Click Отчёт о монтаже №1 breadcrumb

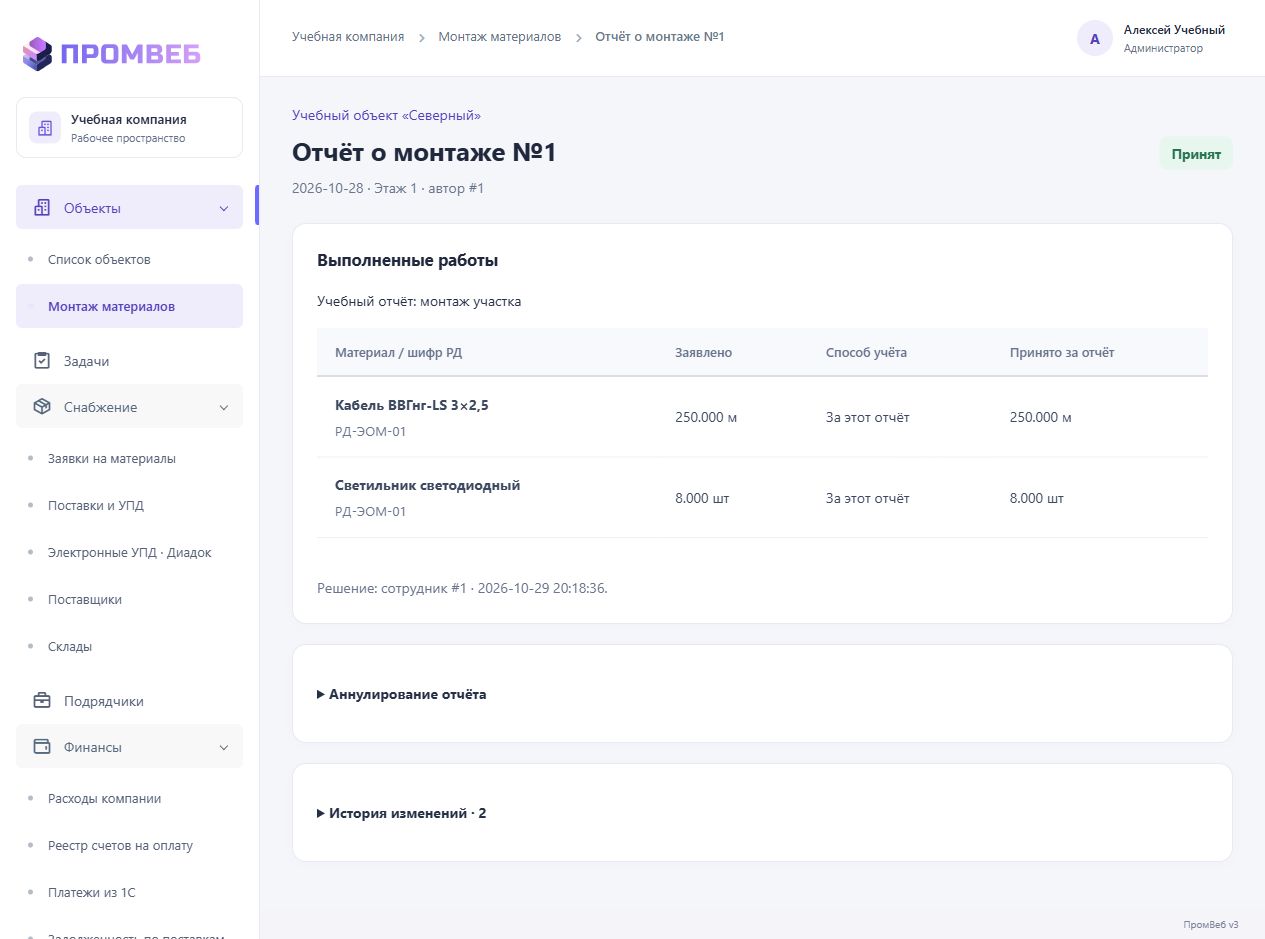point(660,37)
